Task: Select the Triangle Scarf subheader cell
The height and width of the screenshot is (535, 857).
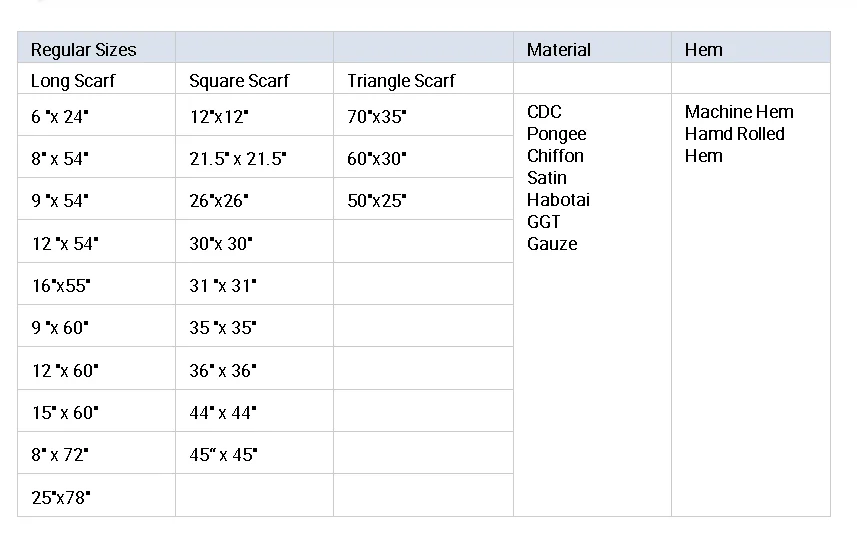Action: click(x=401, y=81)
